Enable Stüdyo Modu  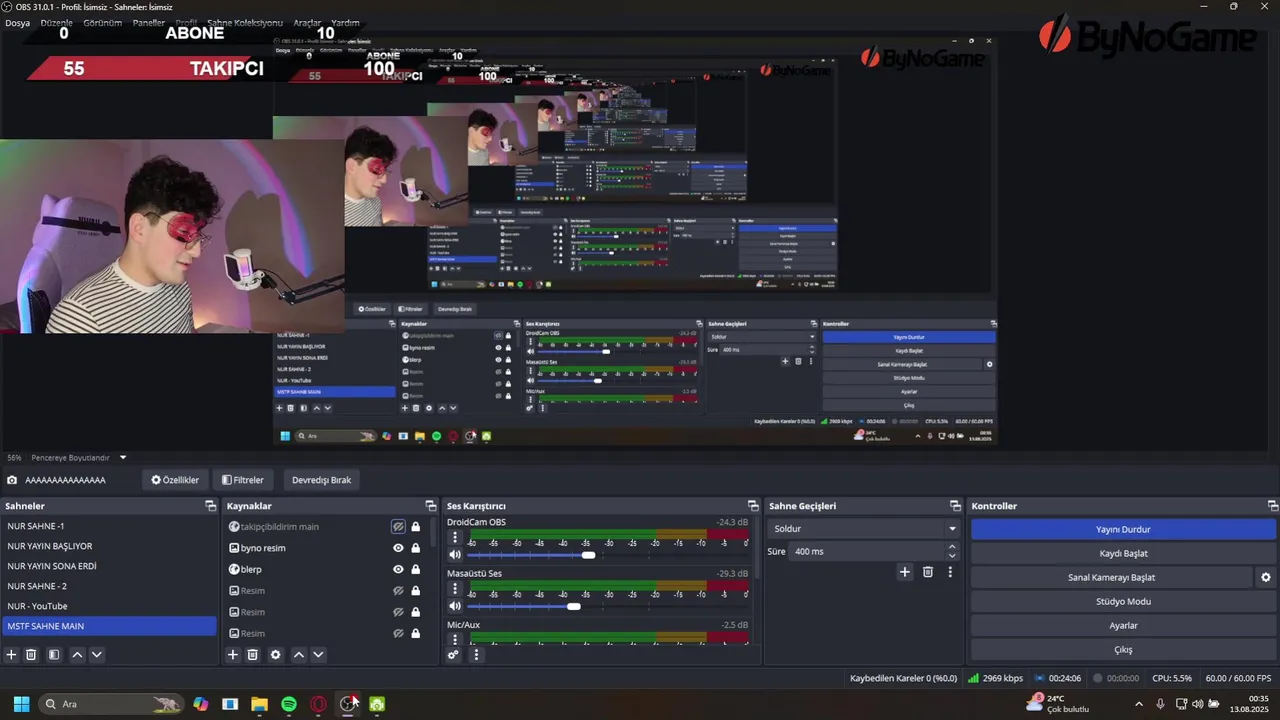pos(1123,601)
